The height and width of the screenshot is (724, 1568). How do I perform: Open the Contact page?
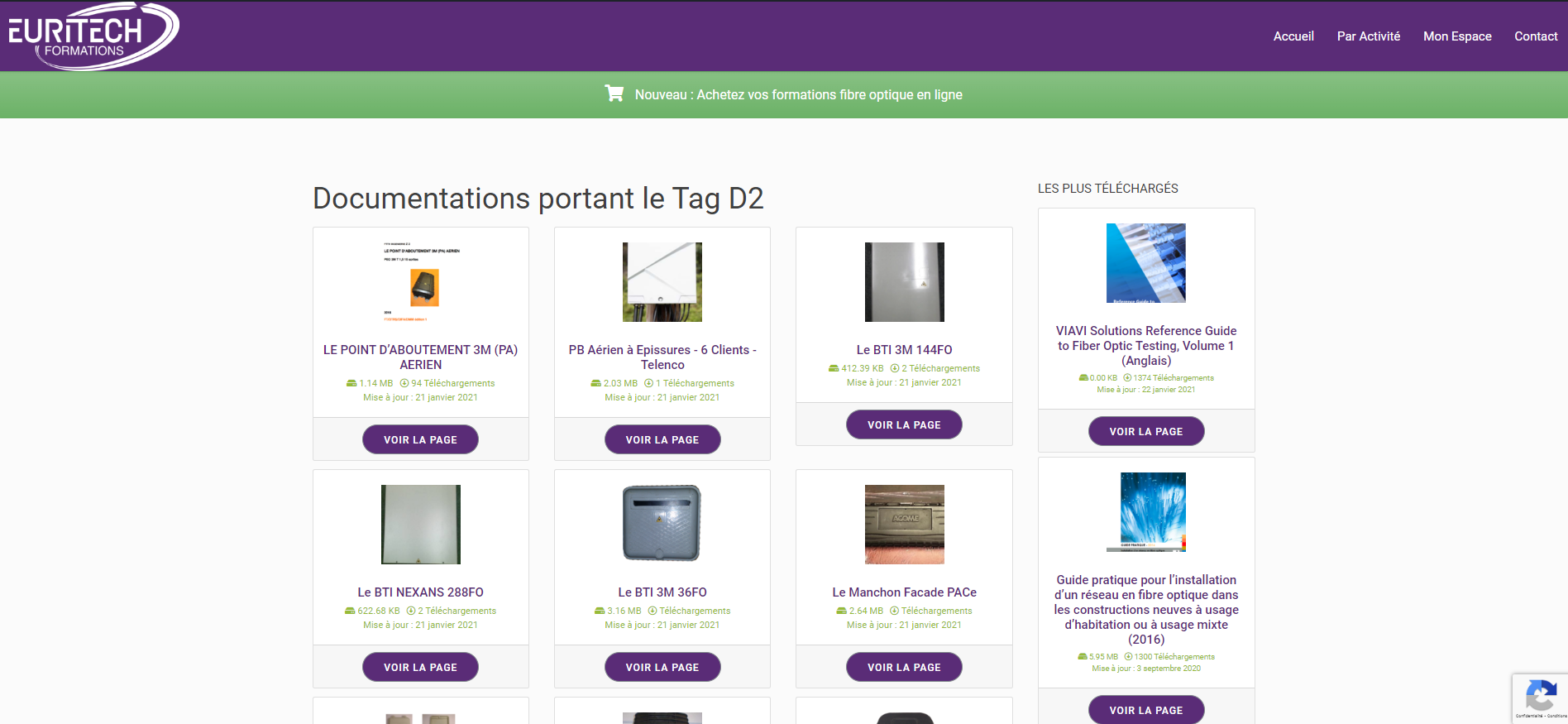[1536, 36]
